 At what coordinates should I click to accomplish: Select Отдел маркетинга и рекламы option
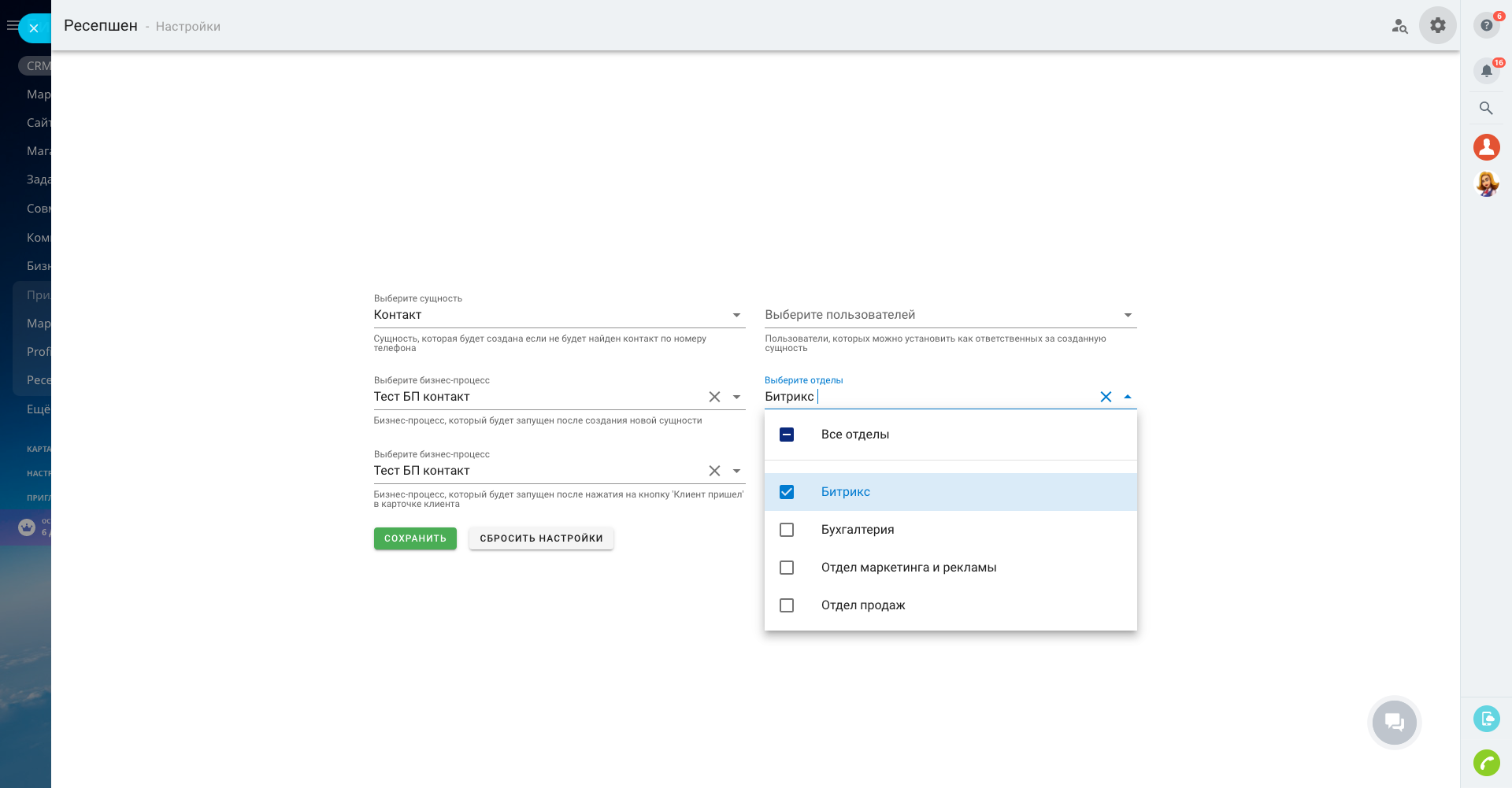(x=908, y=568)
